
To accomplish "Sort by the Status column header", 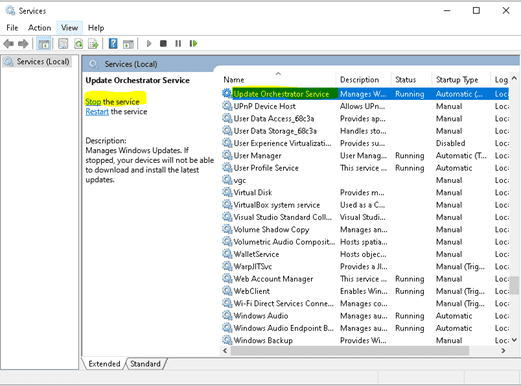I will tap(412, 80).
